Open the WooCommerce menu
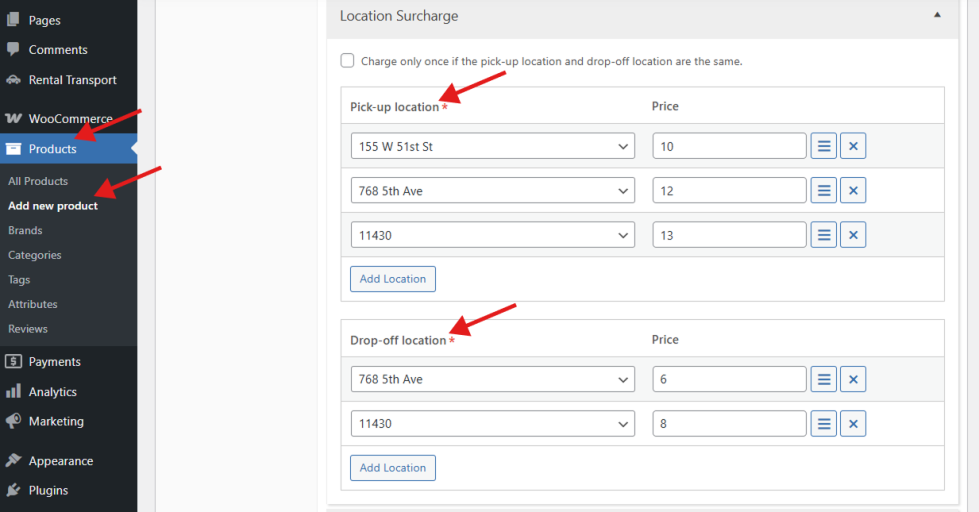The width and height of the screenshot is (979, 512). click(70, 119)
